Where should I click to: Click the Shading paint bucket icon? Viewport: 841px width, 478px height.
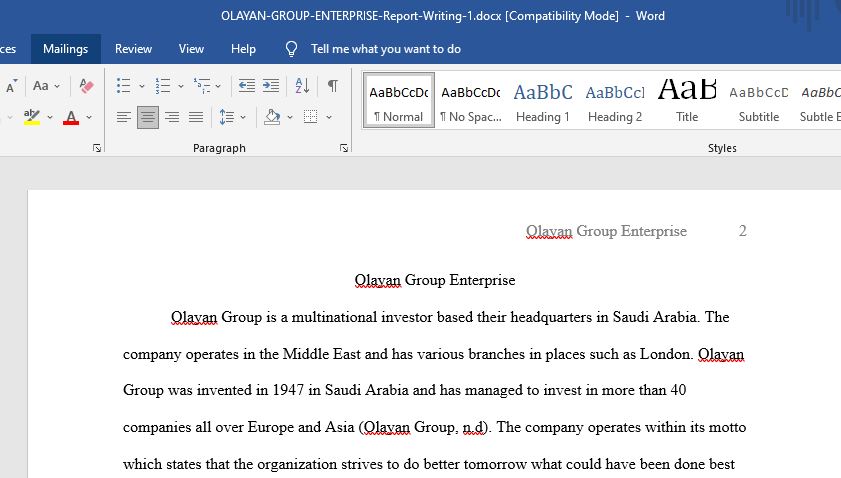point(272,116)
